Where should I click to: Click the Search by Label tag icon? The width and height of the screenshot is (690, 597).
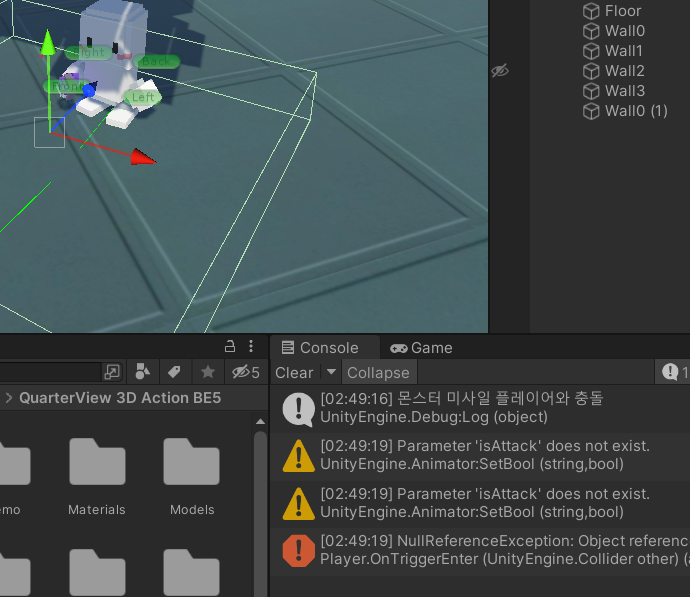point(174,372)
